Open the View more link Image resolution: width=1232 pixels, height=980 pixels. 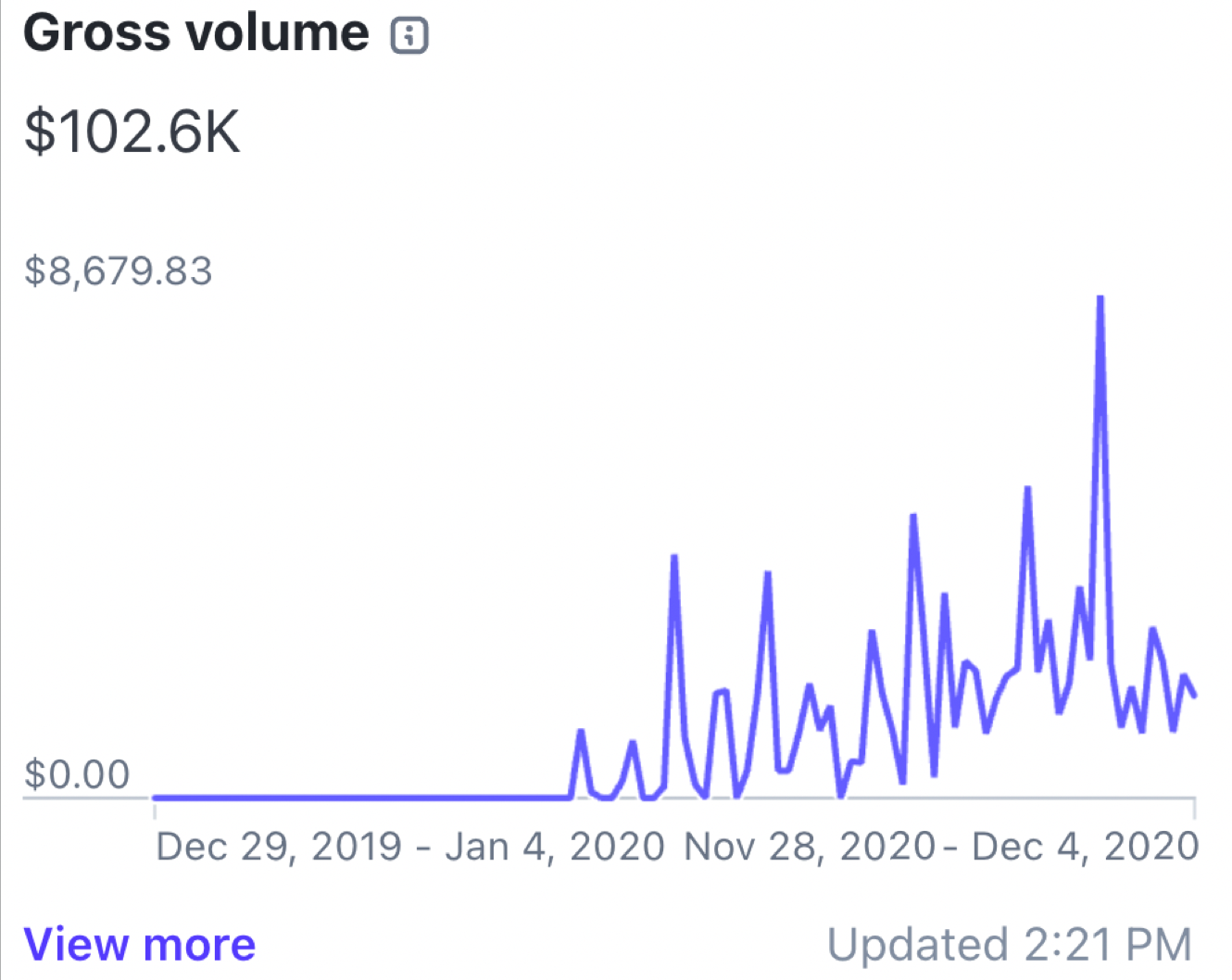click(x=140, y=945)
